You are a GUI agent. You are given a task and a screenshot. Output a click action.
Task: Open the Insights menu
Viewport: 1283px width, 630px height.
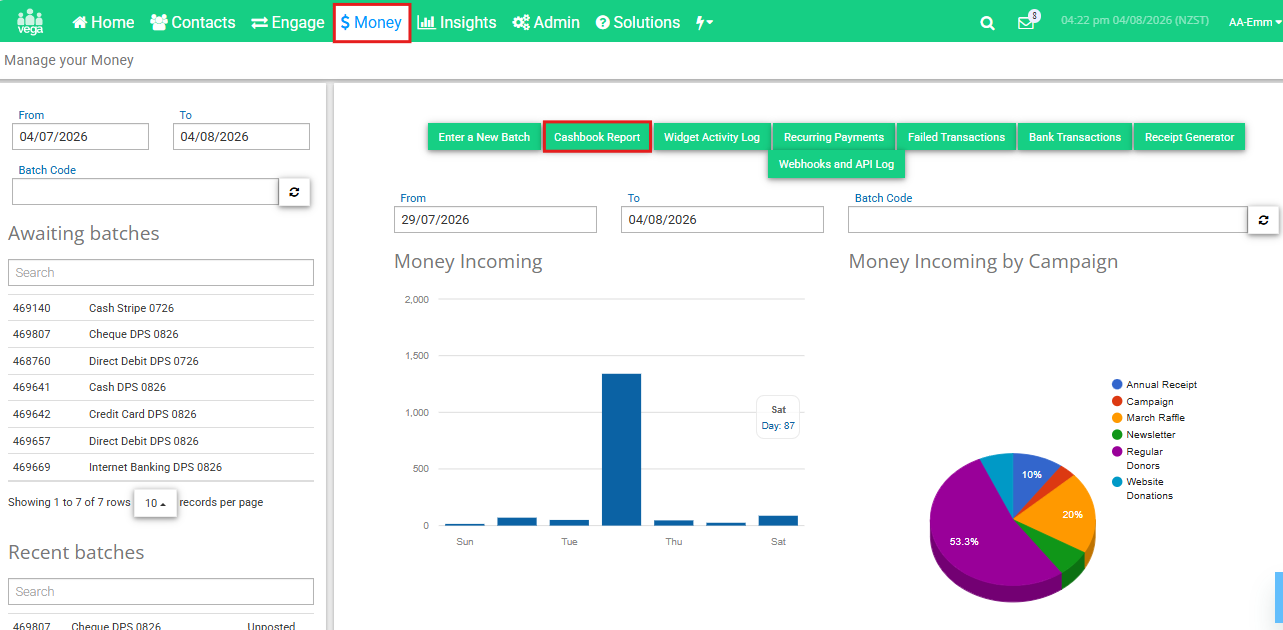[457, 22]
